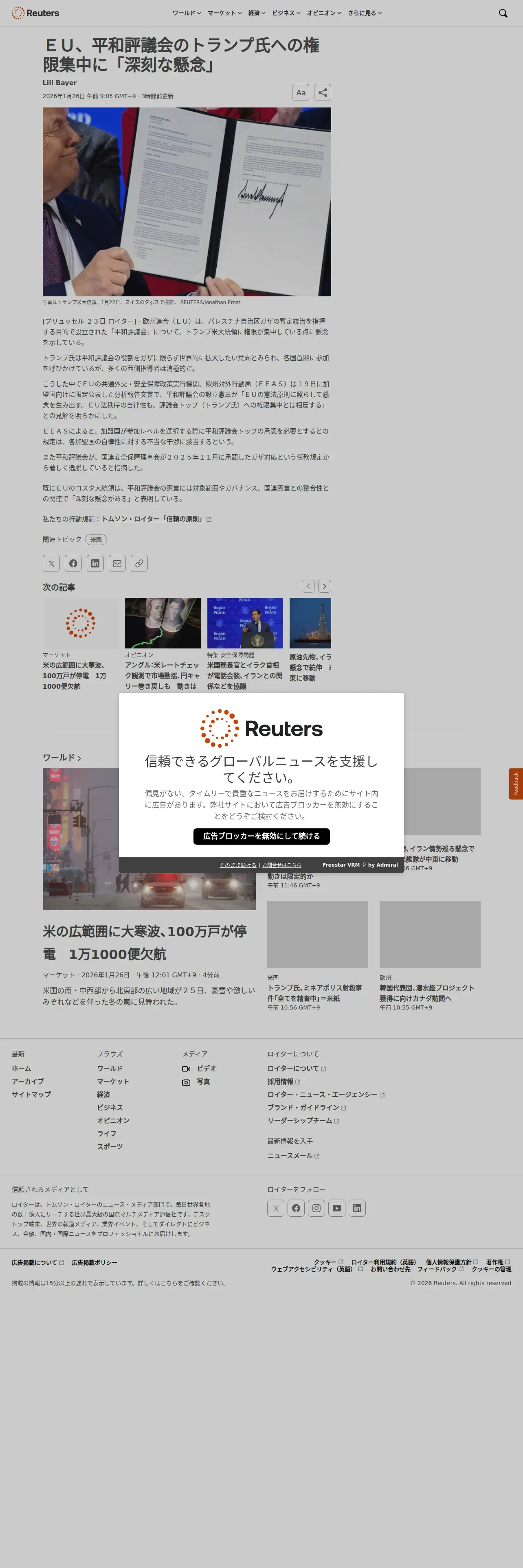Open the Feedback side tab
The height and width of the screenshot is (1568, 523).
click(x=516, y=784)
